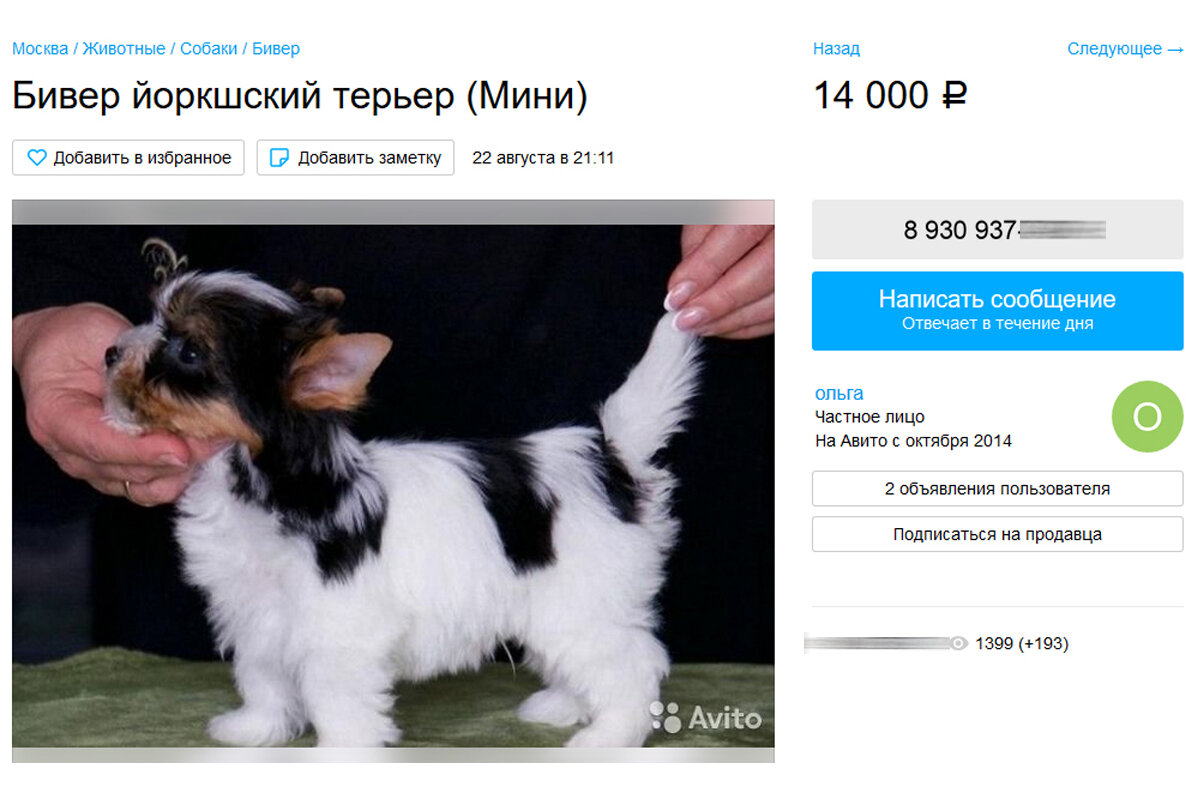Open seller profile link ольга

839,393
